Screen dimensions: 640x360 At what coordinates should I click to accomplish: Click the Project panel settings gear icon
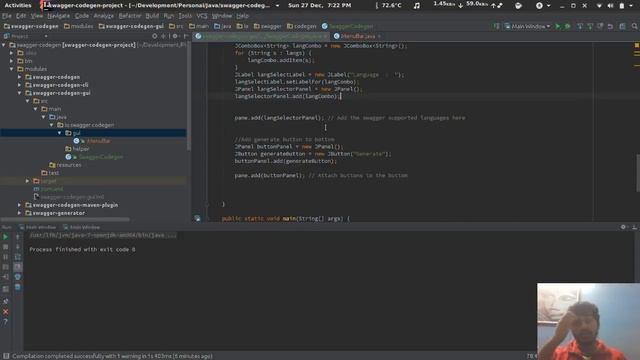(175, 36)
